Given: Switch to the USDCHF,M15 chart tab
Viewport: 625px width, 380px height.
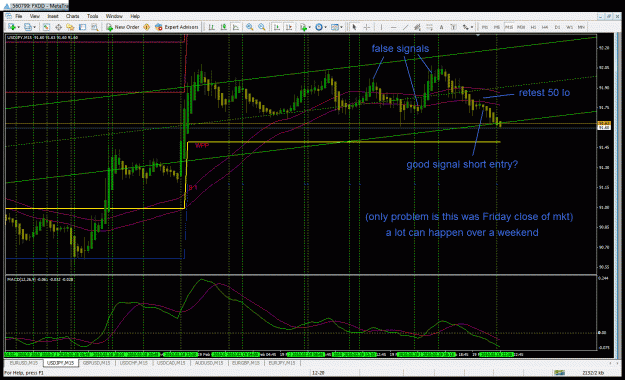Looking at the screenshot, I should point(134,363).
